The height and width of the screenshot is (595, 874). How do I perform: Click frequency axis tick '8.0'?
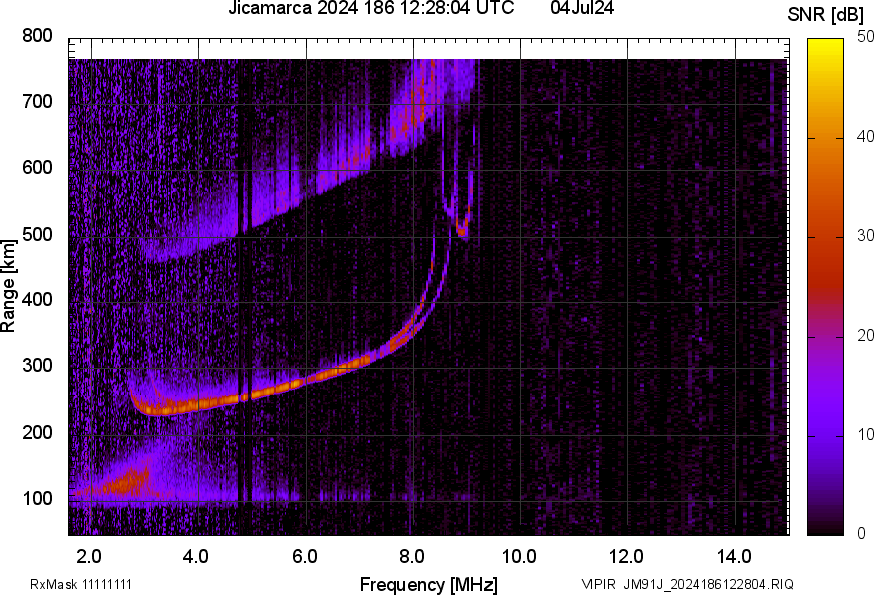[411, 557]
